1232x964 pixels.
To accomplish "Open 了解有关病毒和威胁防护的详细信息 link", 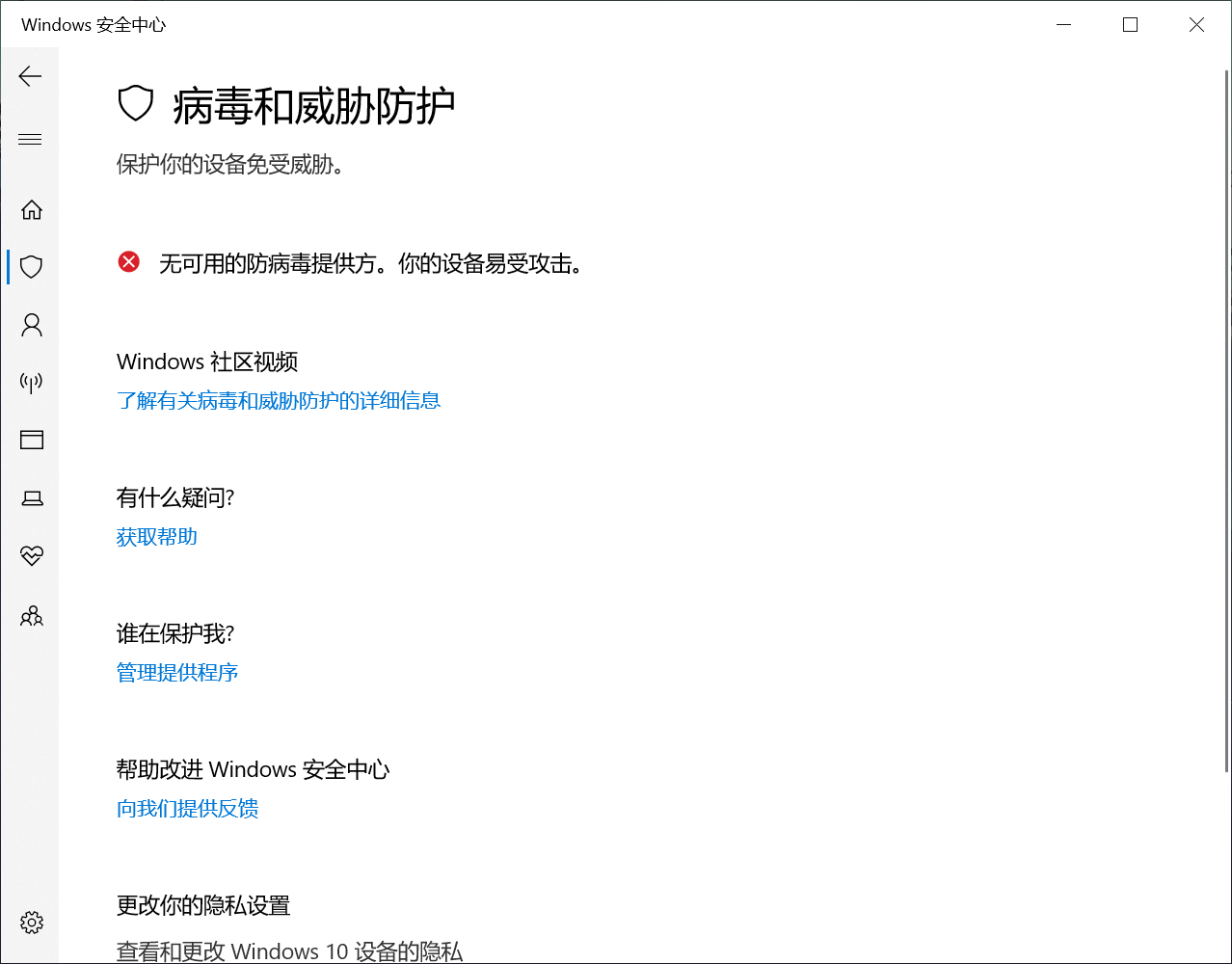I will (279, 400).
